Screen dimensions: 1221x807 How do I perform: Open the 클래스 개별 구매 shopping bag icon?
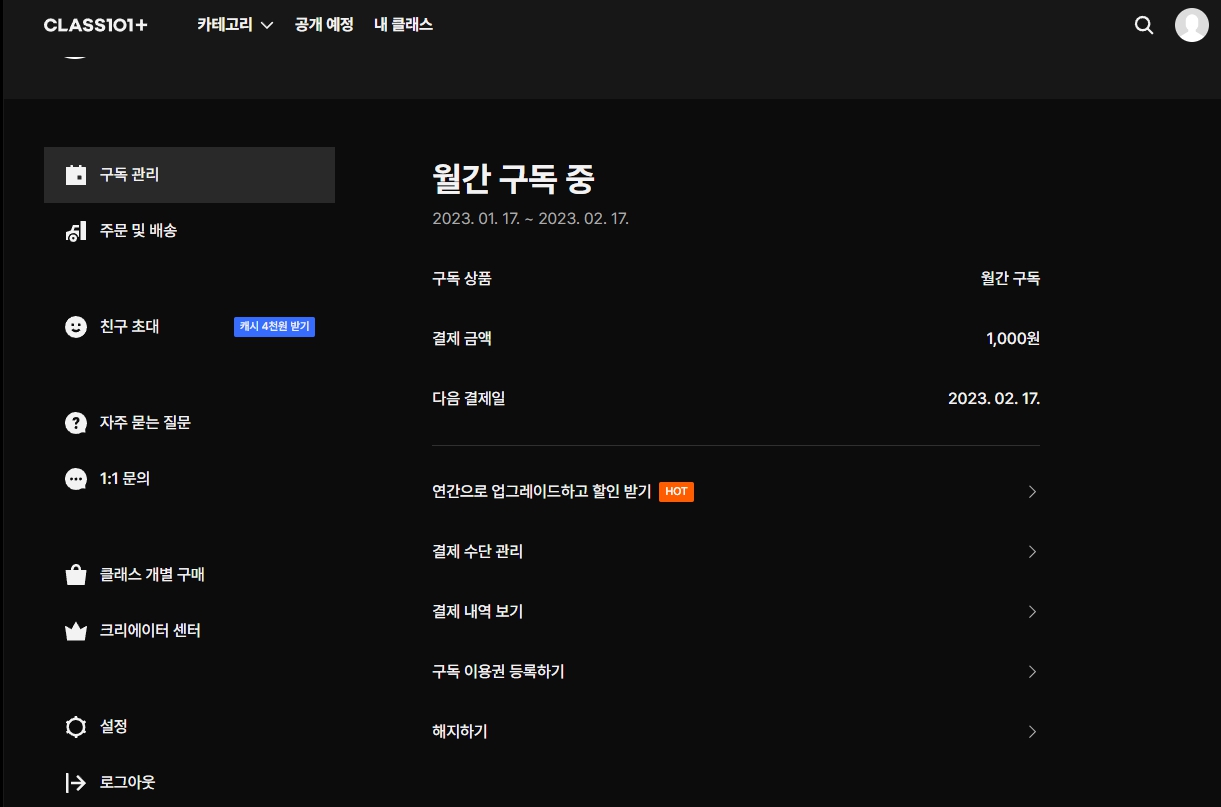(76, 575)
